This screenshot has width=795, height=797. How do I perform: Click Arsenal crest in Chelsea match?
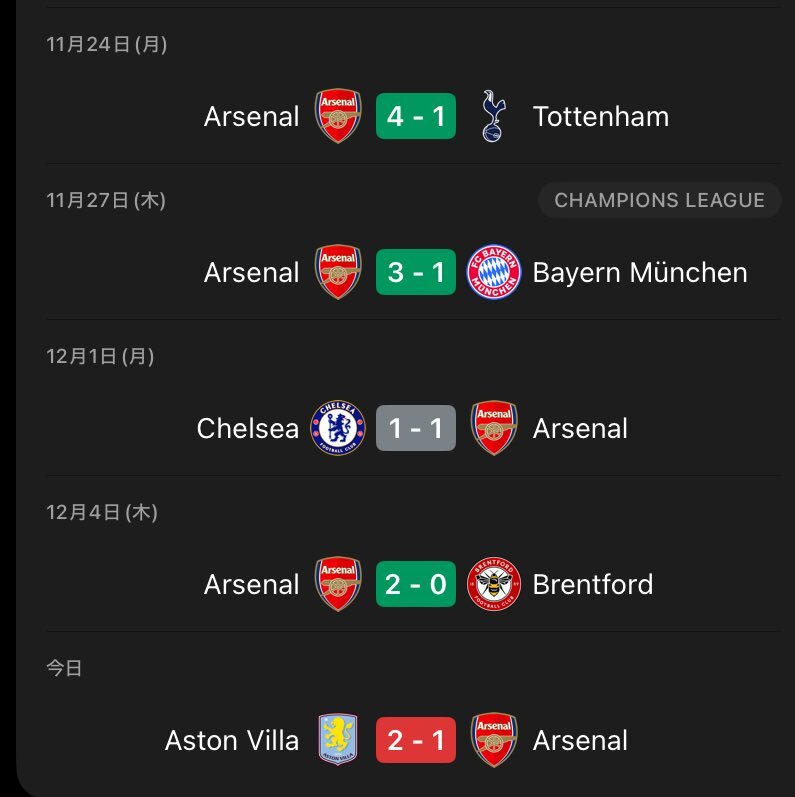click(494, 428)
